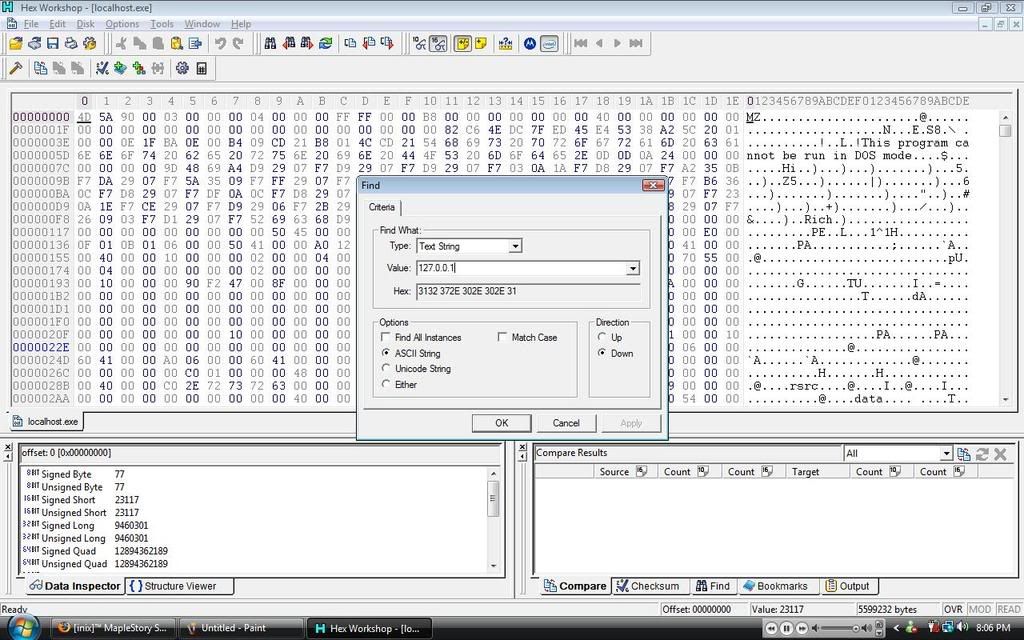The width and height of the screenshot is (1024, 640).
Task: Jump to the first item with the rewind icon
Action: pos(580,44)
